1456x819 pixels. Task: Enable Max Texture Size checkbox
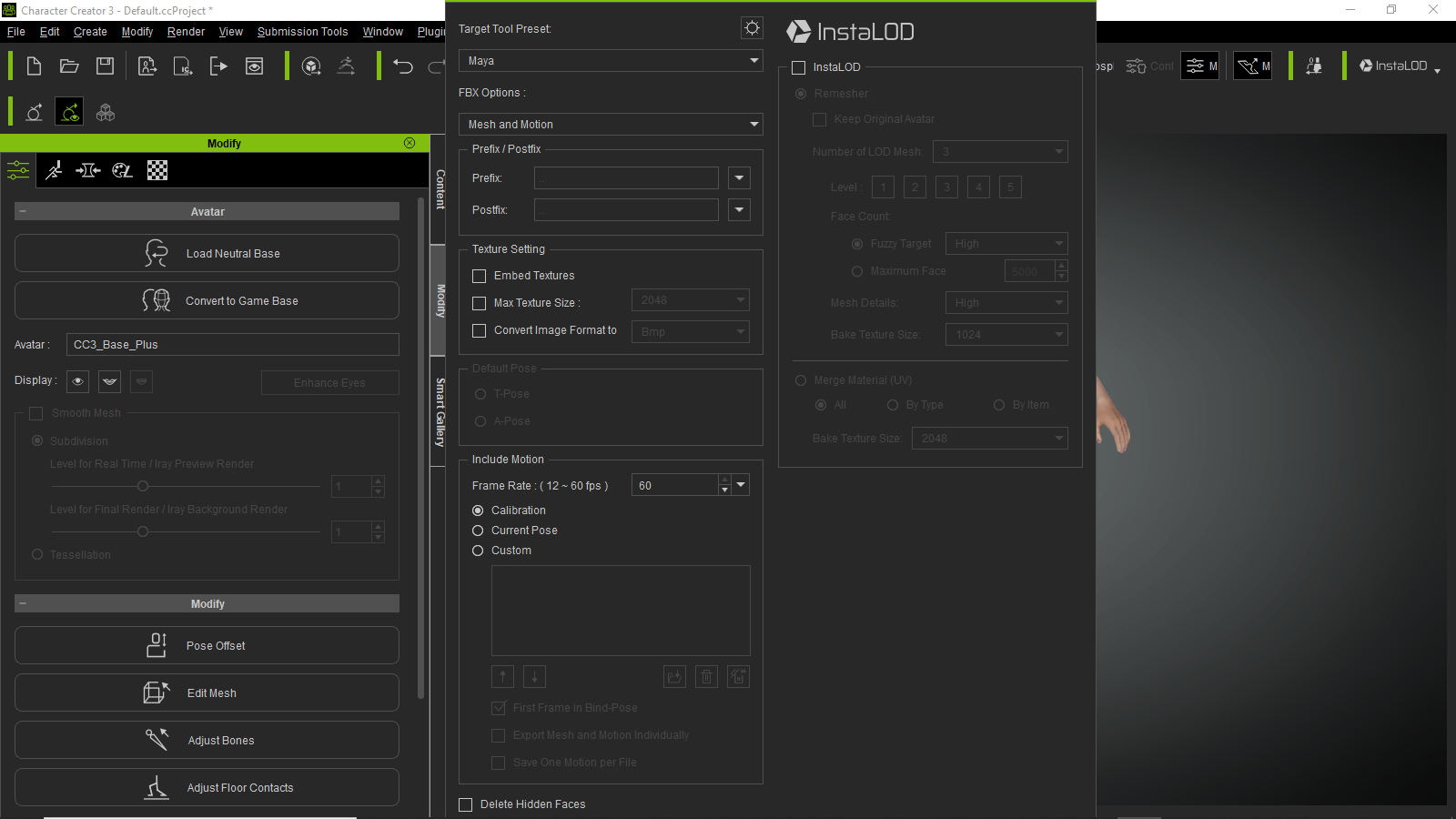pyautogui.click(x=480, y=303)
